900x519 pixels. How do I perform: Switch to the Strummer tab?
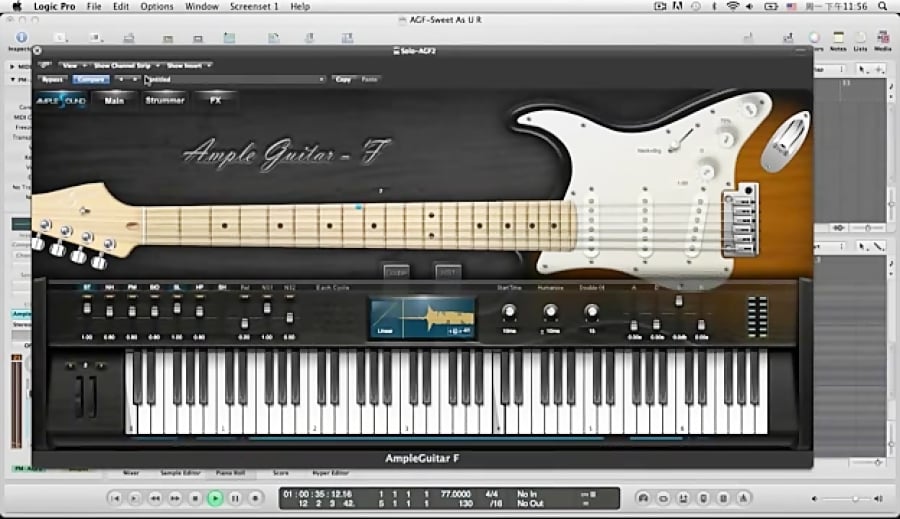pos(165,100)
